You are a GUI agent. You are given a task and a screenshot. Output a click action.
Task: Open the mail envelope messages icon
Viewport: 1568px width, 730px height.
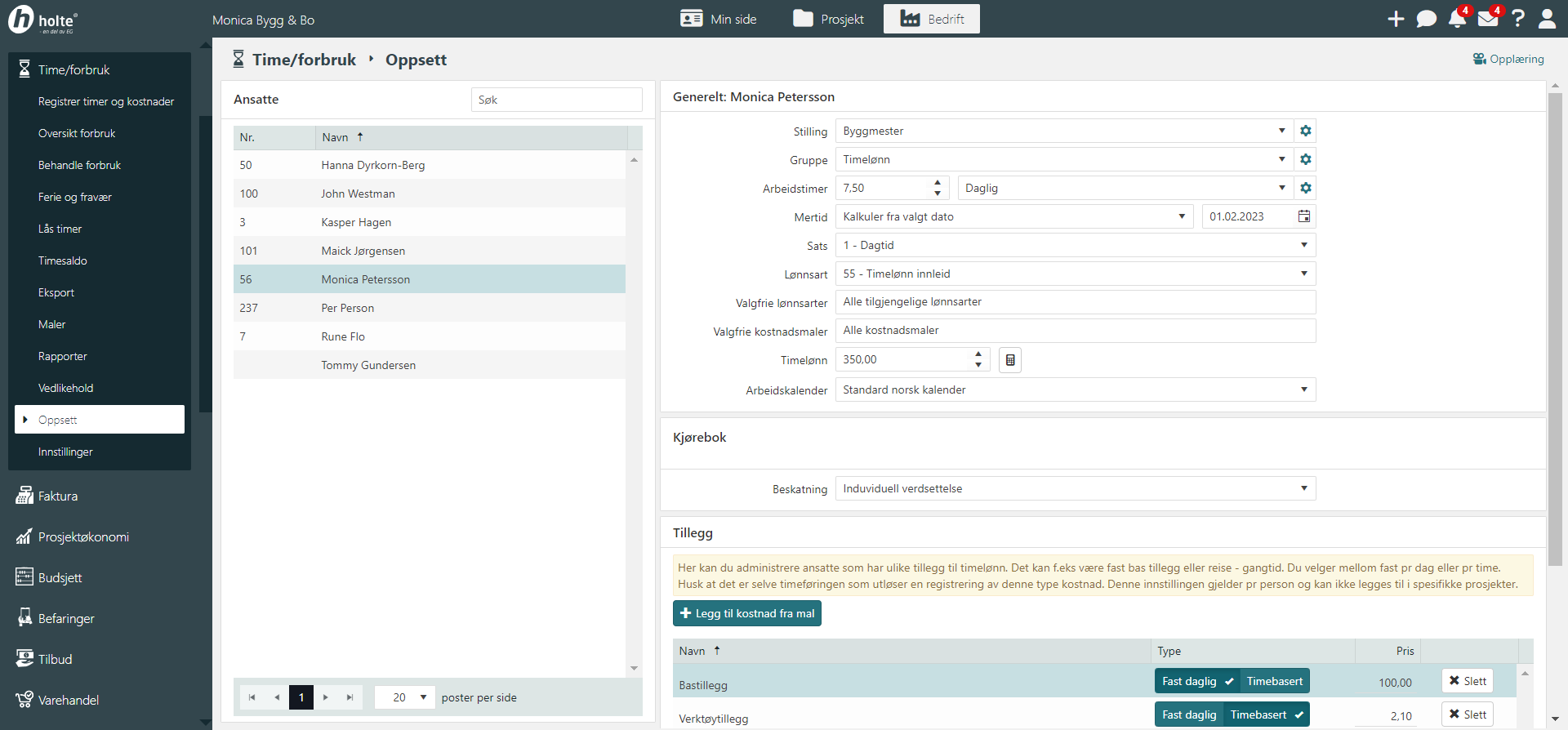coord(1488,19)
